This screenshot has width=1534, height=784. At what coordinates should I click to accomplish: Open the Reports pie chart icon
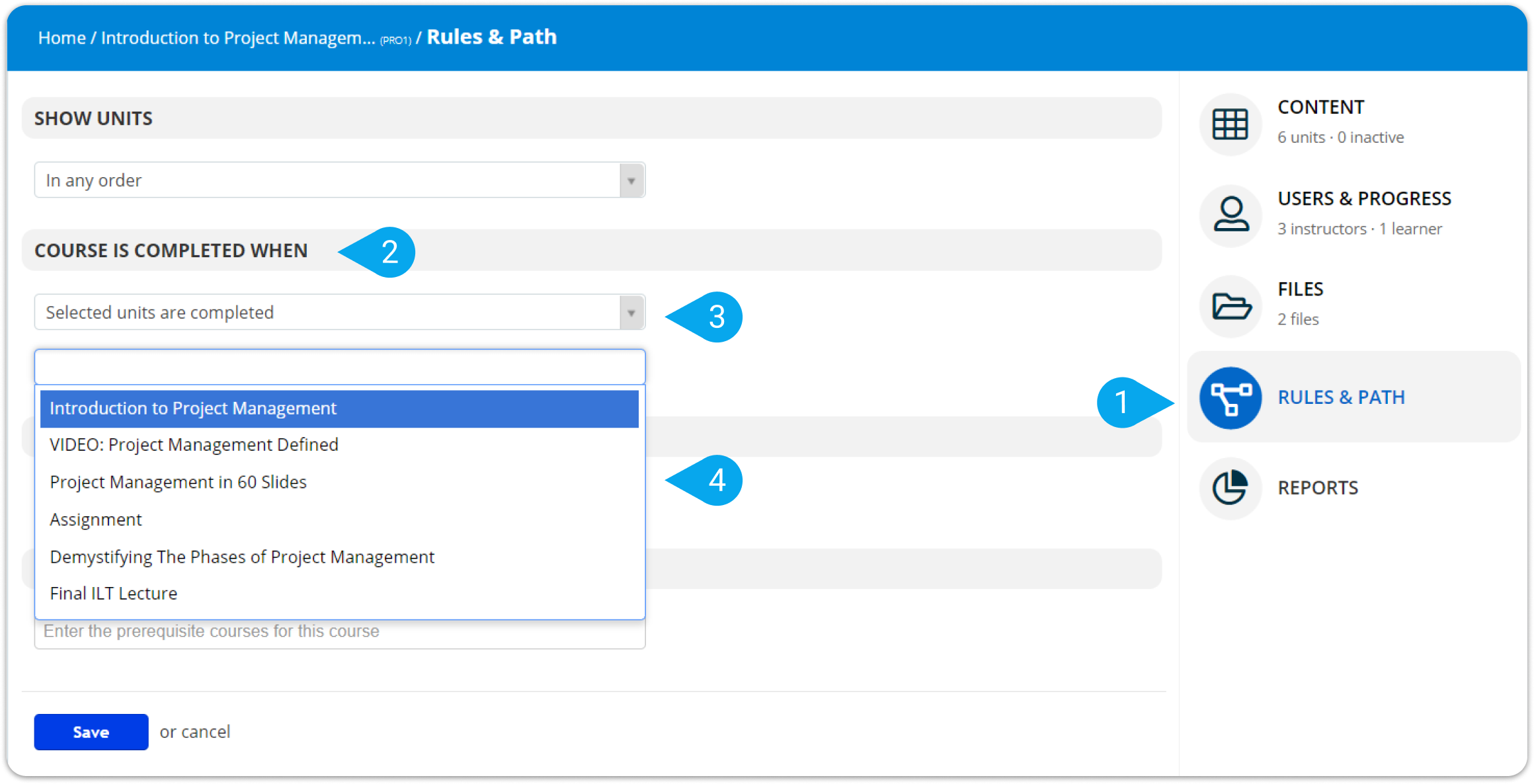[1230, 489]
